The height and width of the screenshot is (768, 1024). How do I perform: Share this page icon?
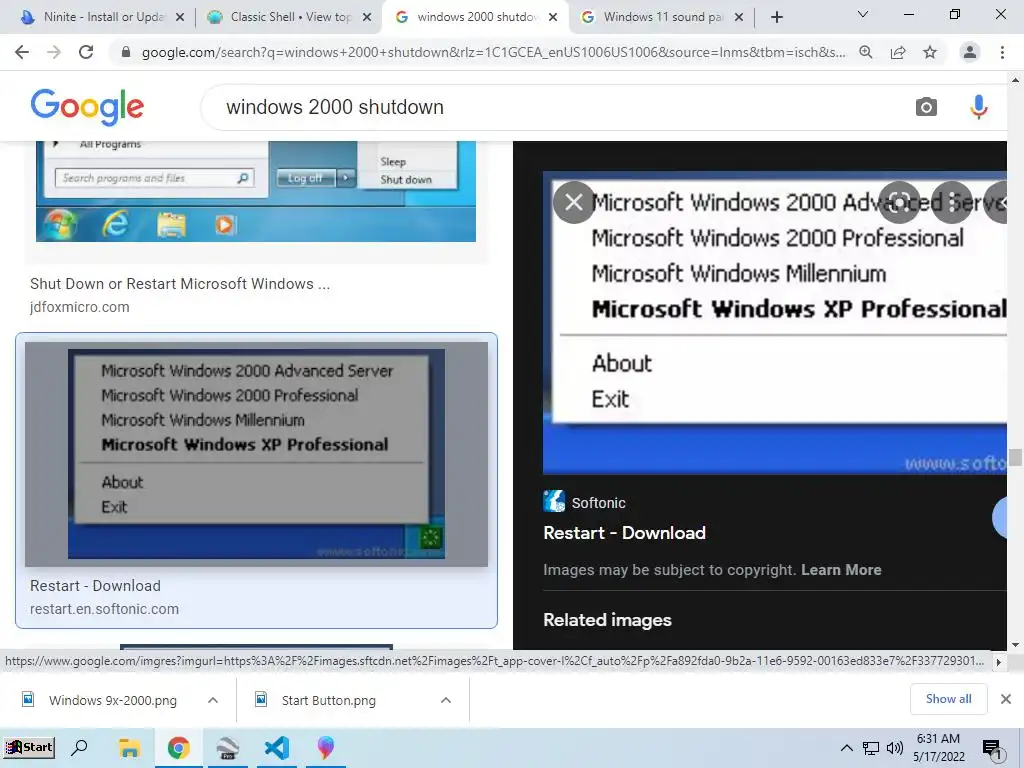click(898, 52)
